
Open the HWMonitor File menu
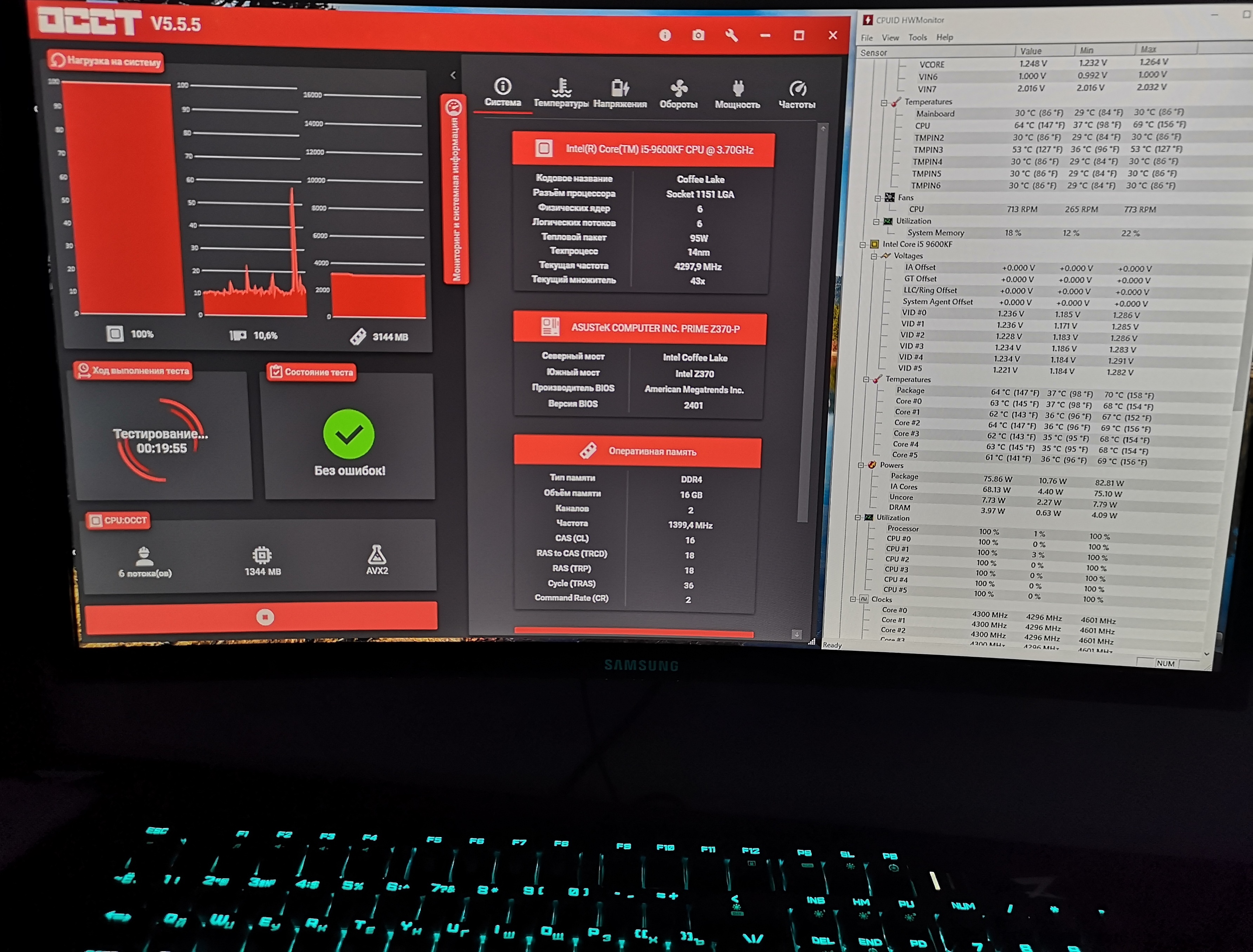point(867,38)
